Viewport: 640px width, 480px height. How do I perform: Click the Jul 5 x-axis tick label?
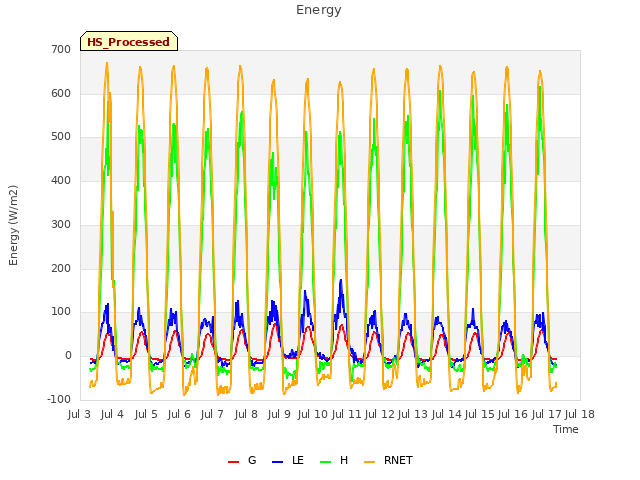pos(146,414)
